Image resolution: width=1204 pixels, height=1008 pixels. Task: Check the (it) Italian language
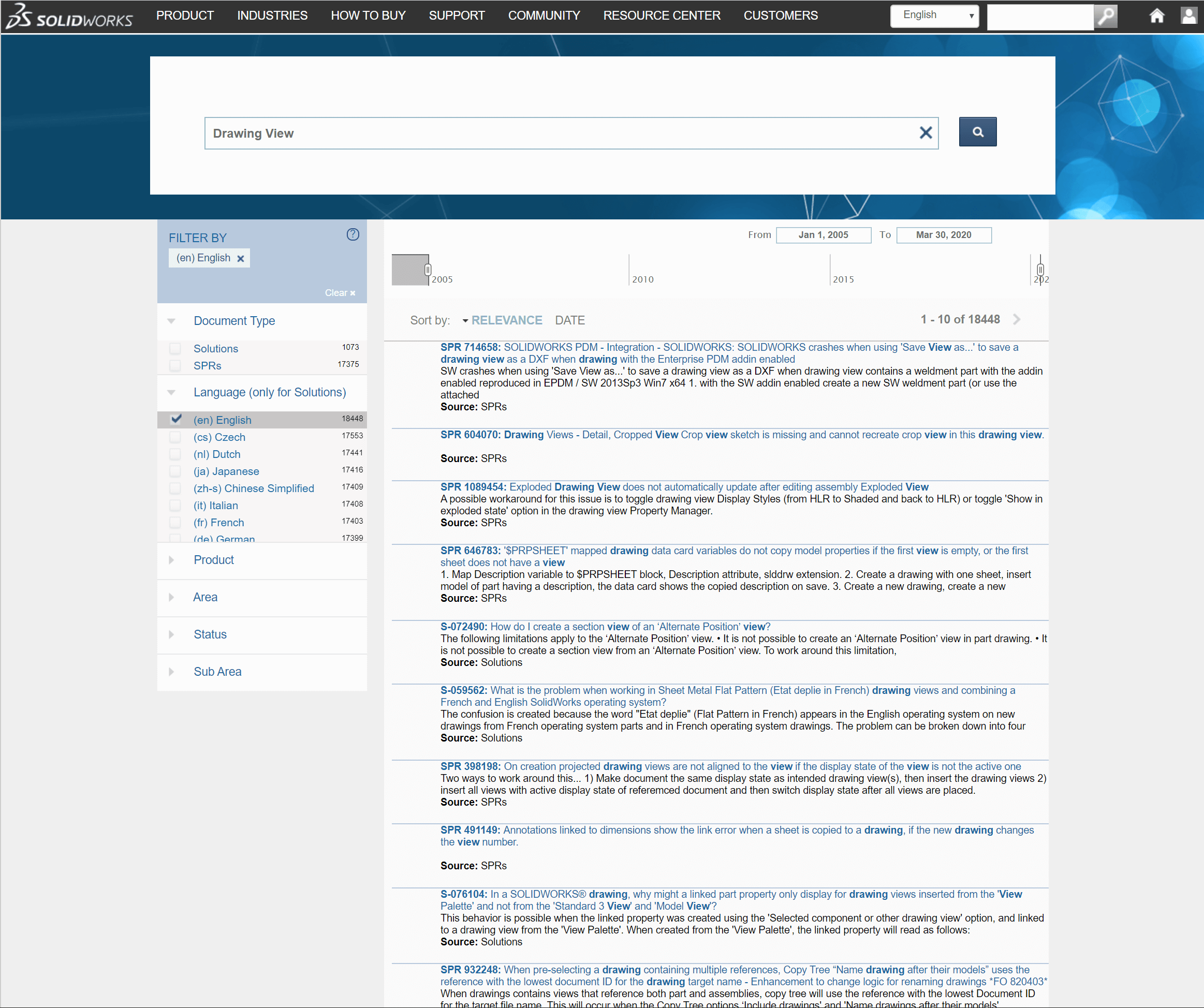175,506
